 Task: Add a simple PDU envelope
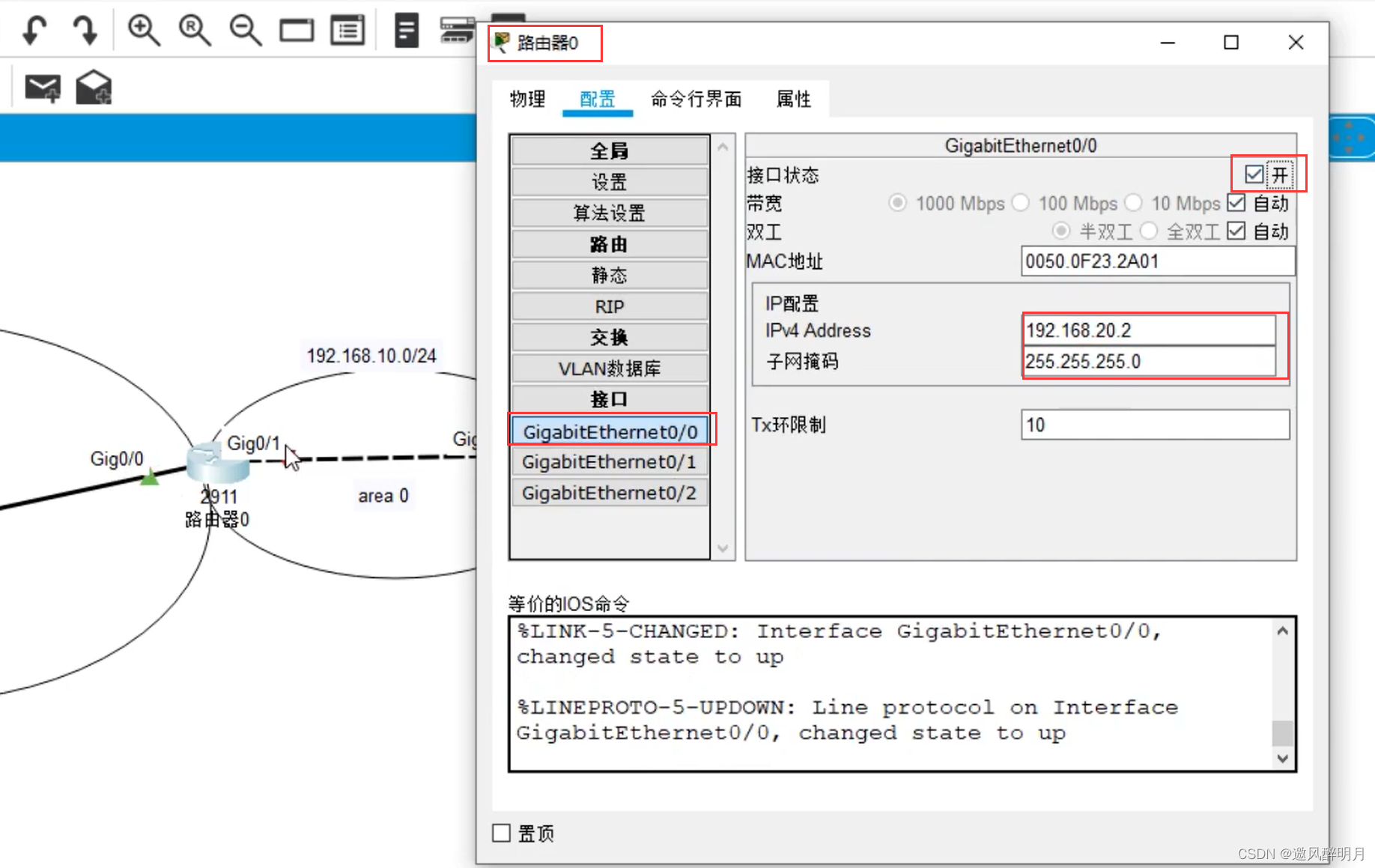pyautogui.click(x=43, y=88)
